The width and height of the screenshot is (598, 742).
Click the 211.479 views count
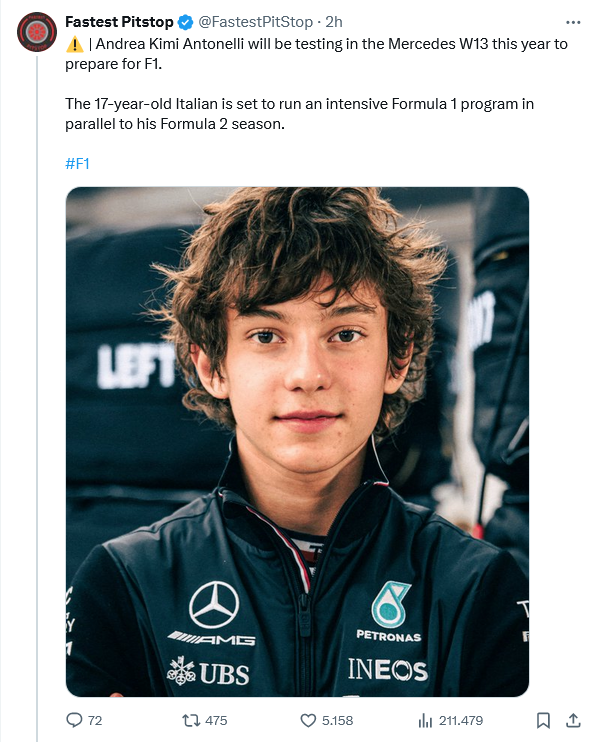click(x=461, y=720)
